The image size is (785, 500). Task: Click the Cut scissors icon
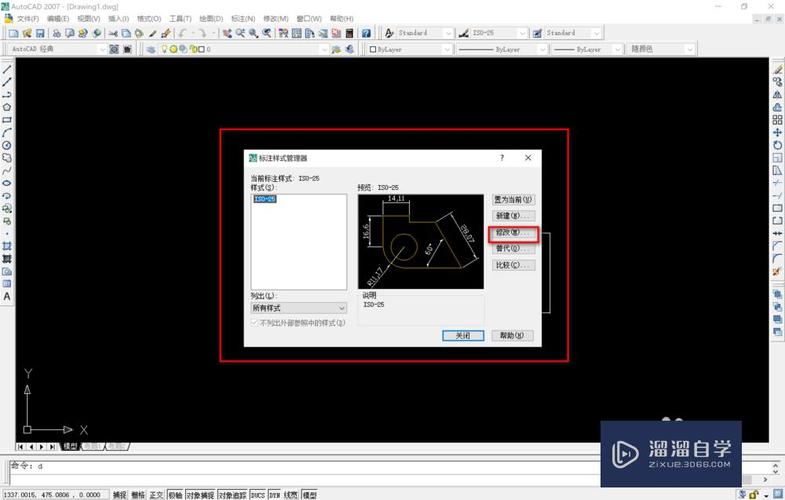[113, 33]
